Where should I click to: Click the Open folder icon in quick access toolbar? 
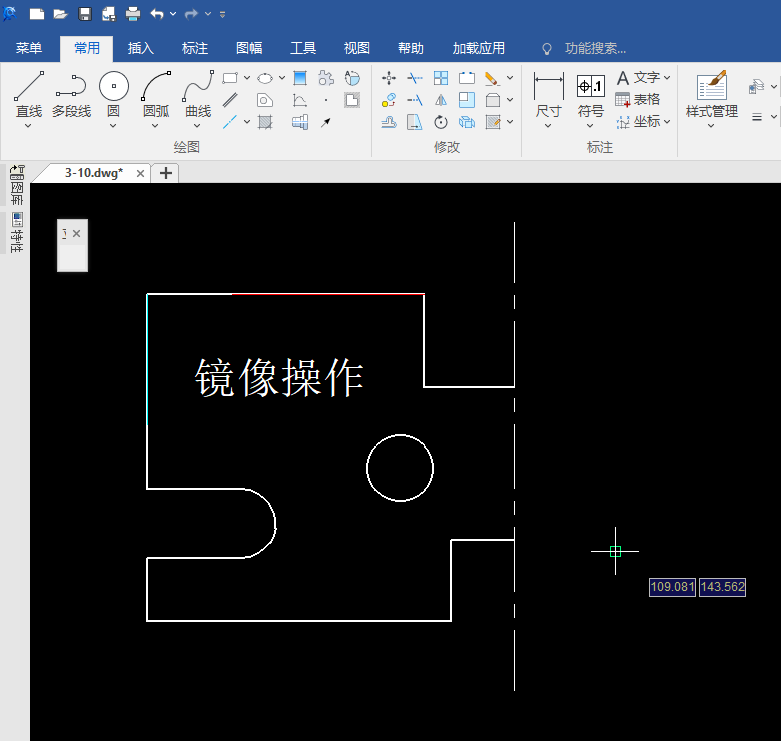[x=61, y=14]
